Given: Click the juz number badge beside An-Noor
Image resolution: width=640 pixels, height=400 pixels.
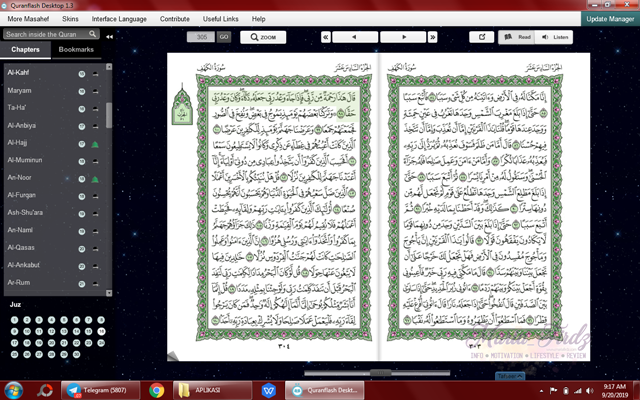Looking at the screenshot, I should [x=82, y=179].
